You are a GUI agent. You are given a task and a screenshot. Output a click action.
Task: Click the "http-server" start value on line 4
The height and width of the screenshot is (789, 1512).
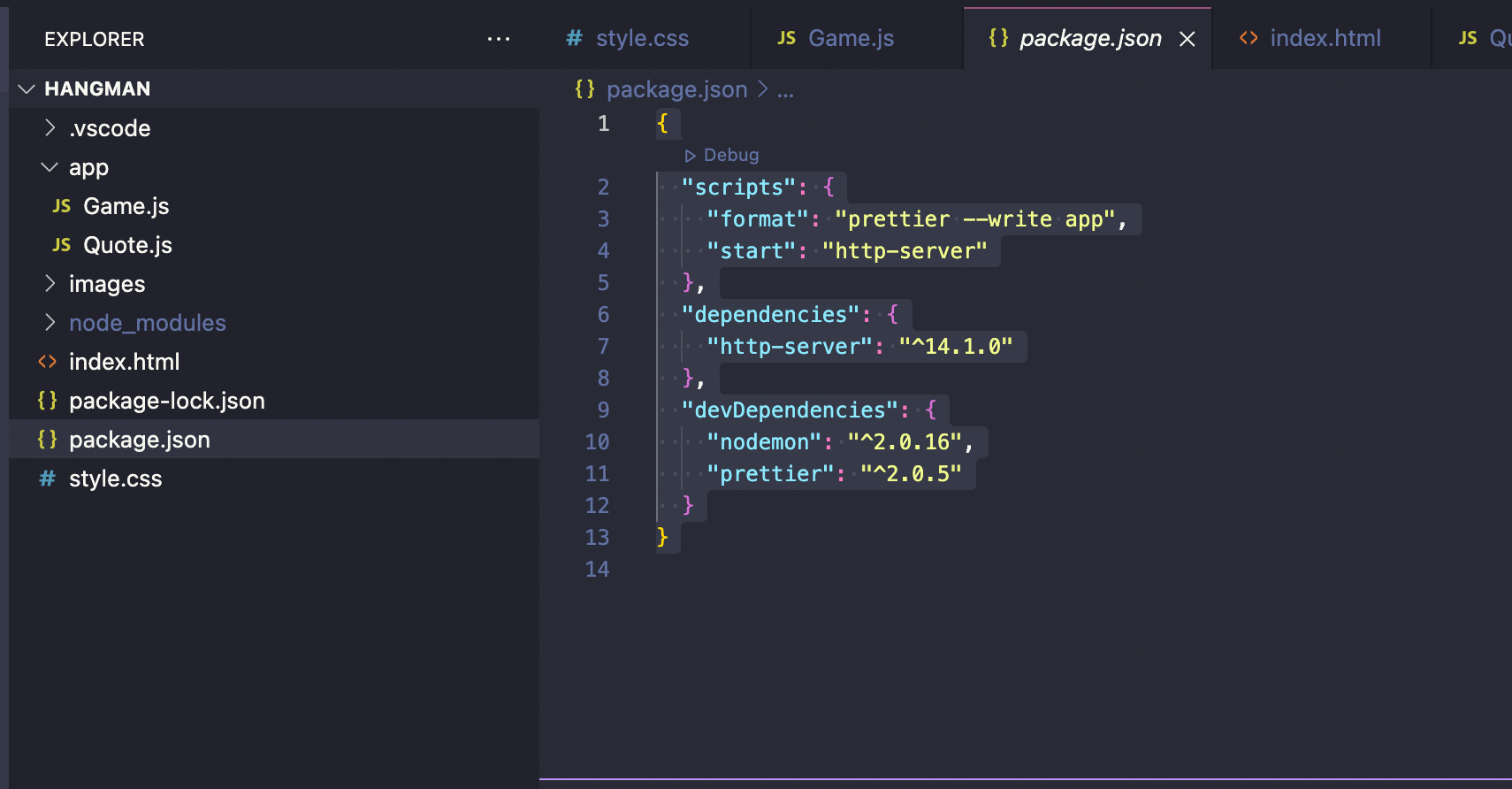coord(905,251)
